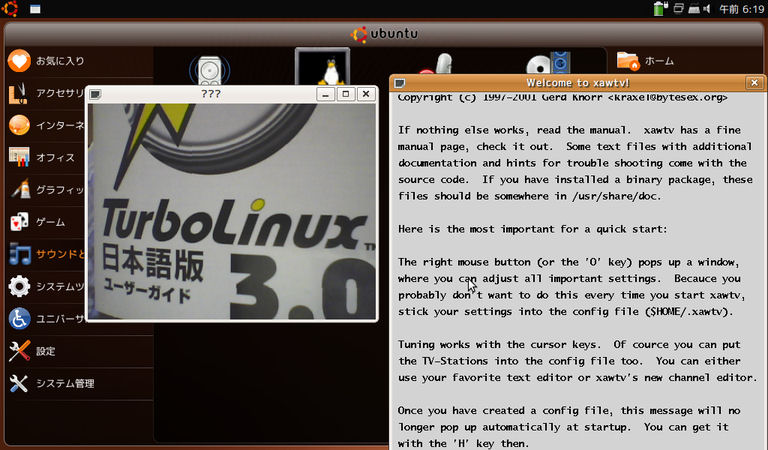Open the ホーム home folder
The width and height of the screenshot is (768, 450).
[x=646, y=61]
